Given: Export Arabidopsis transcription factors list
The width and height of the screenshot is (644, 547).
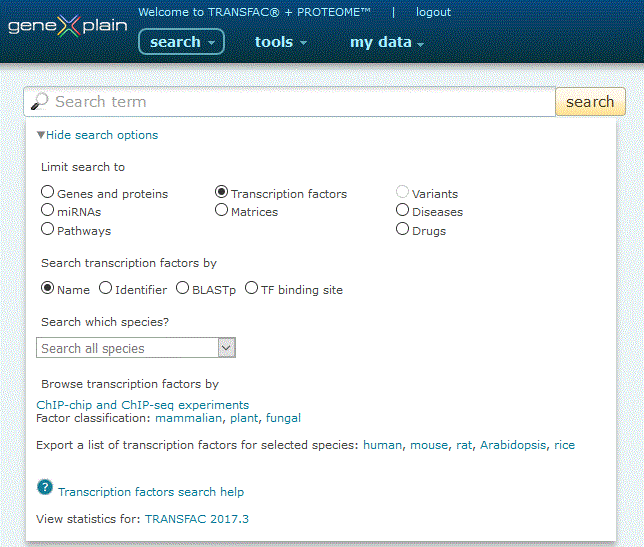Looking at the screenshot, I should [513, 445].
